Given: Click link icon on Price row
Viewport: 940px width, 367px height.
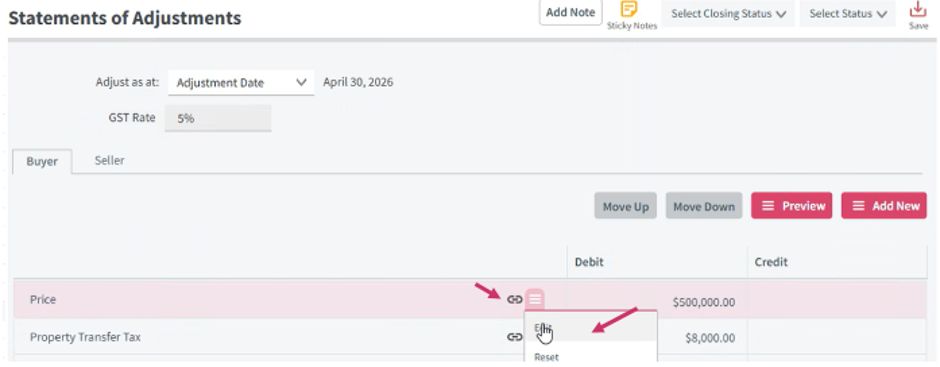Looking at the screenshot, I should (x=514, y=299).
